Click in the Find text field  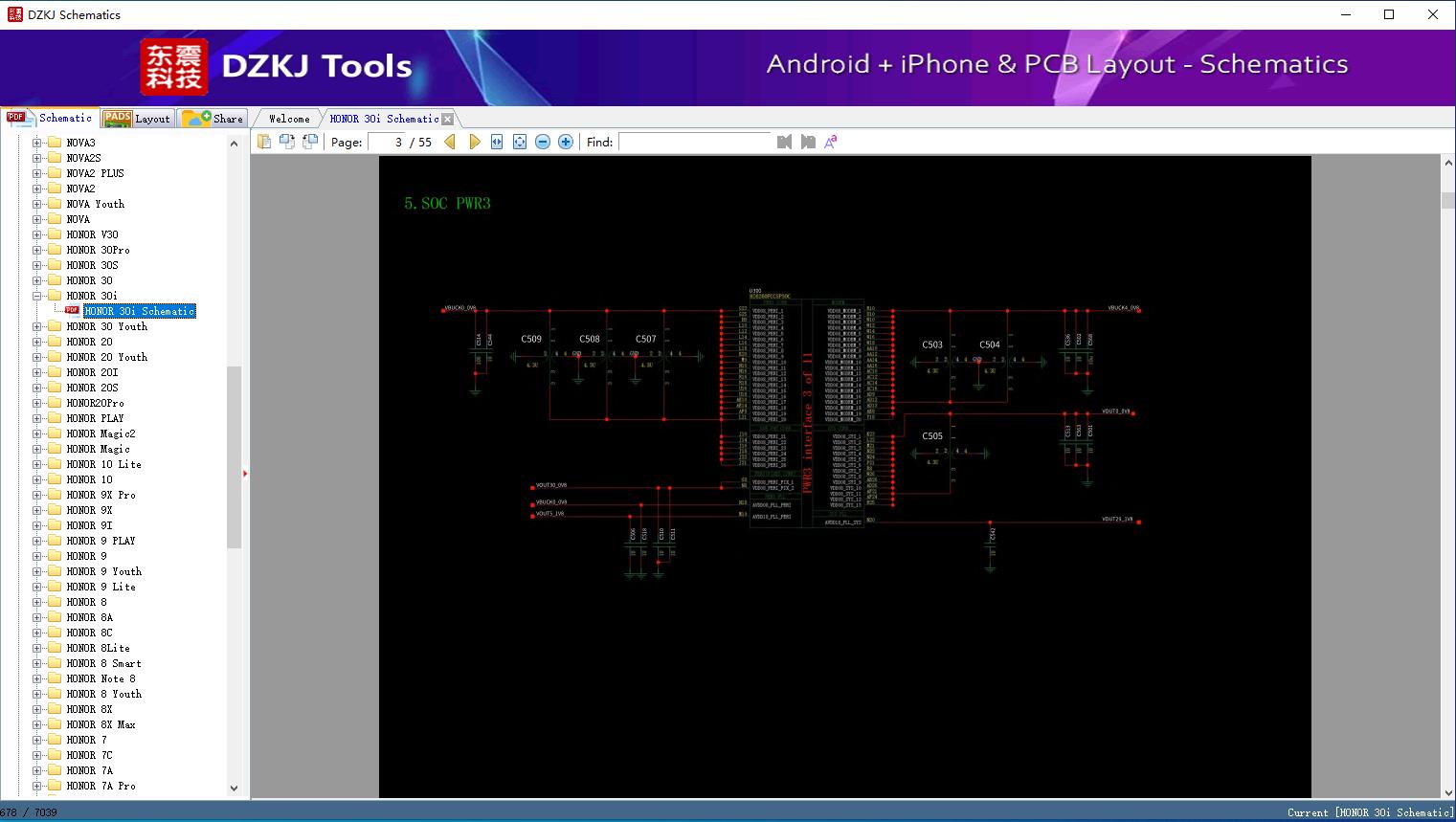[695, 142]
